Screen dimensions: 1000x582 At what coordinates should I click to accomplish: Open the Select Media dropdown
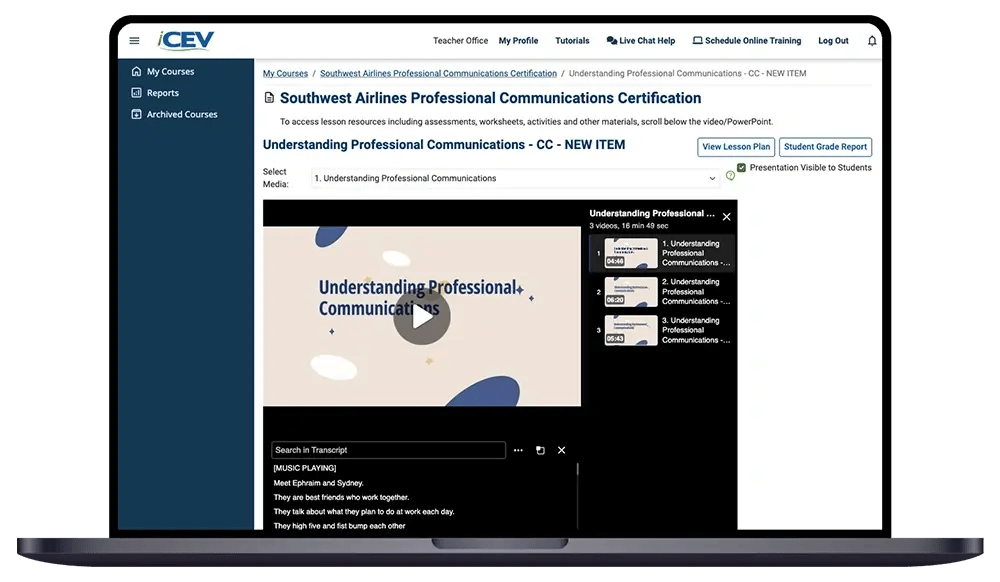pyautogui.click(x=515, y=178)
